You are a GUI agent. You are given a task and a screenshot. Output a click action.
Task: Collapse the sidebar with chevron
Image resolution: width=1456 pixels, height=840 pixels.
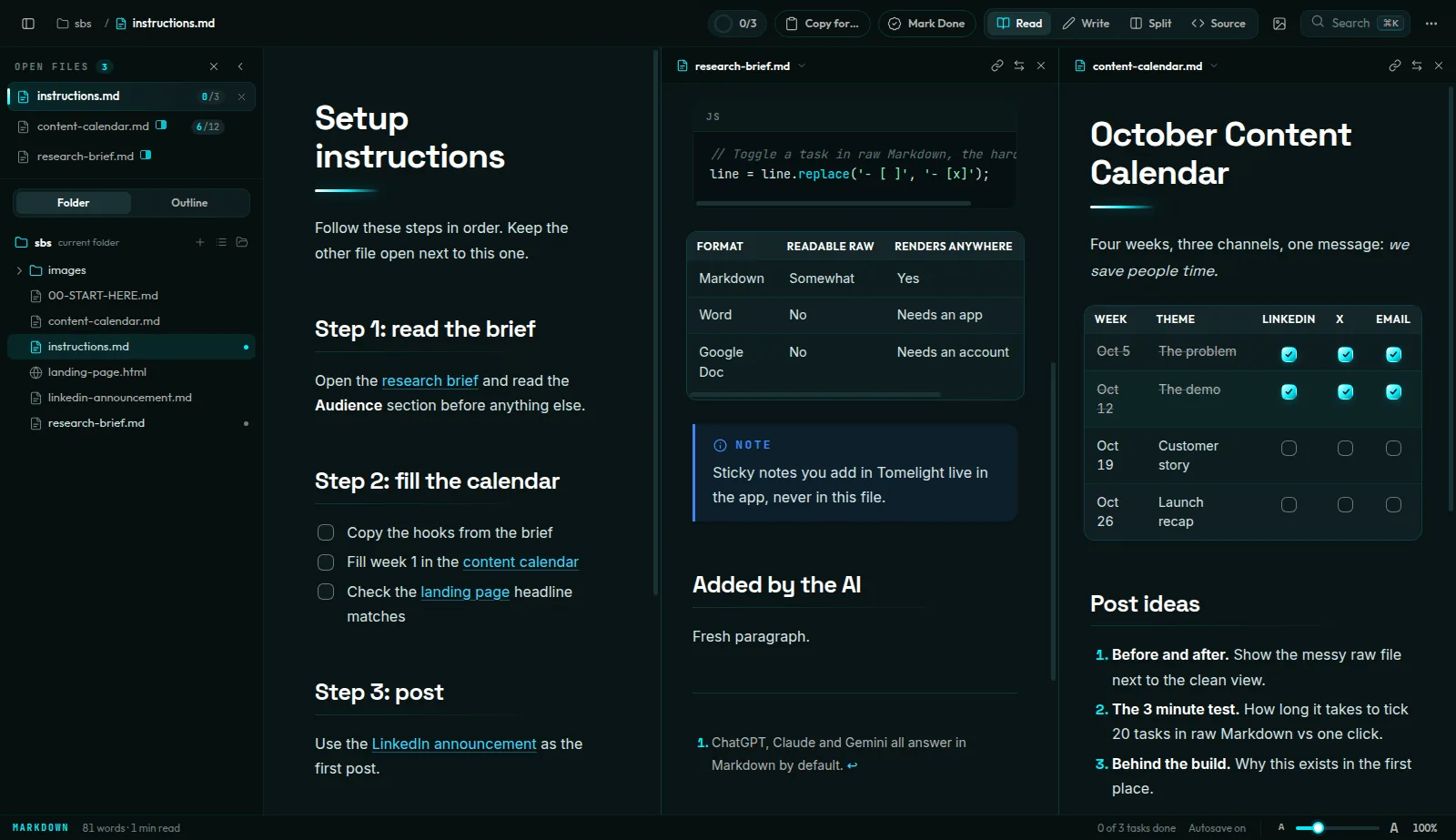240,66
